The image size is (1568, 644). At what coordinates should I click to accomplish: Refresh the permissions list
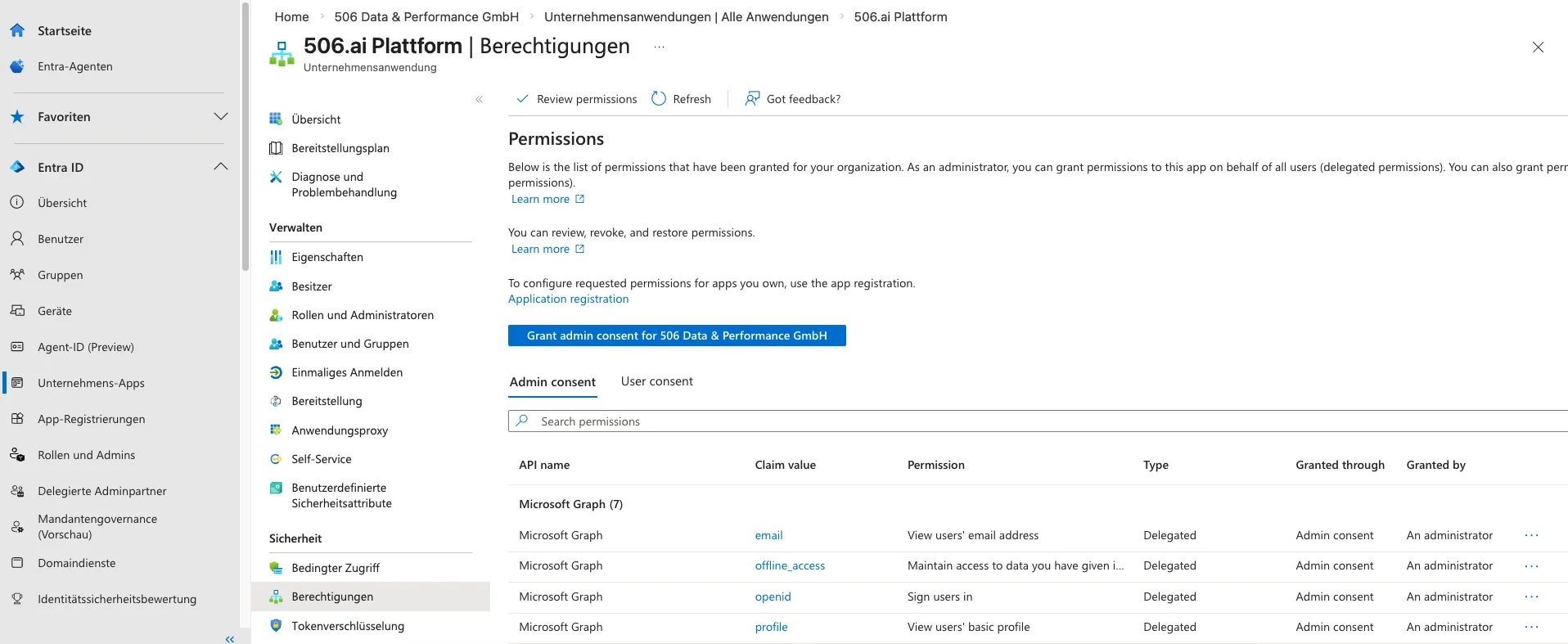[x=681, y=99]
